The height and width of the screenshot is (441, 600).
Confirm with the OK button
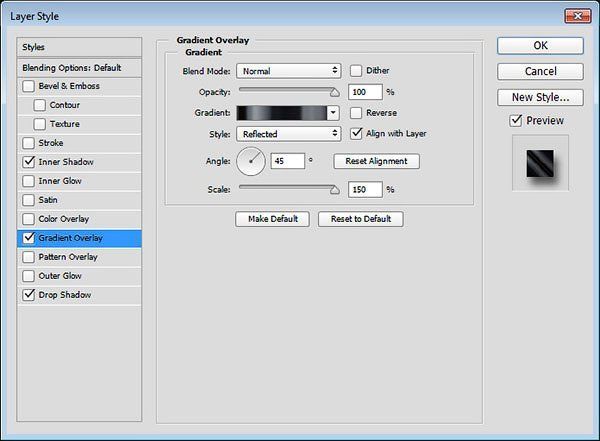540,46
